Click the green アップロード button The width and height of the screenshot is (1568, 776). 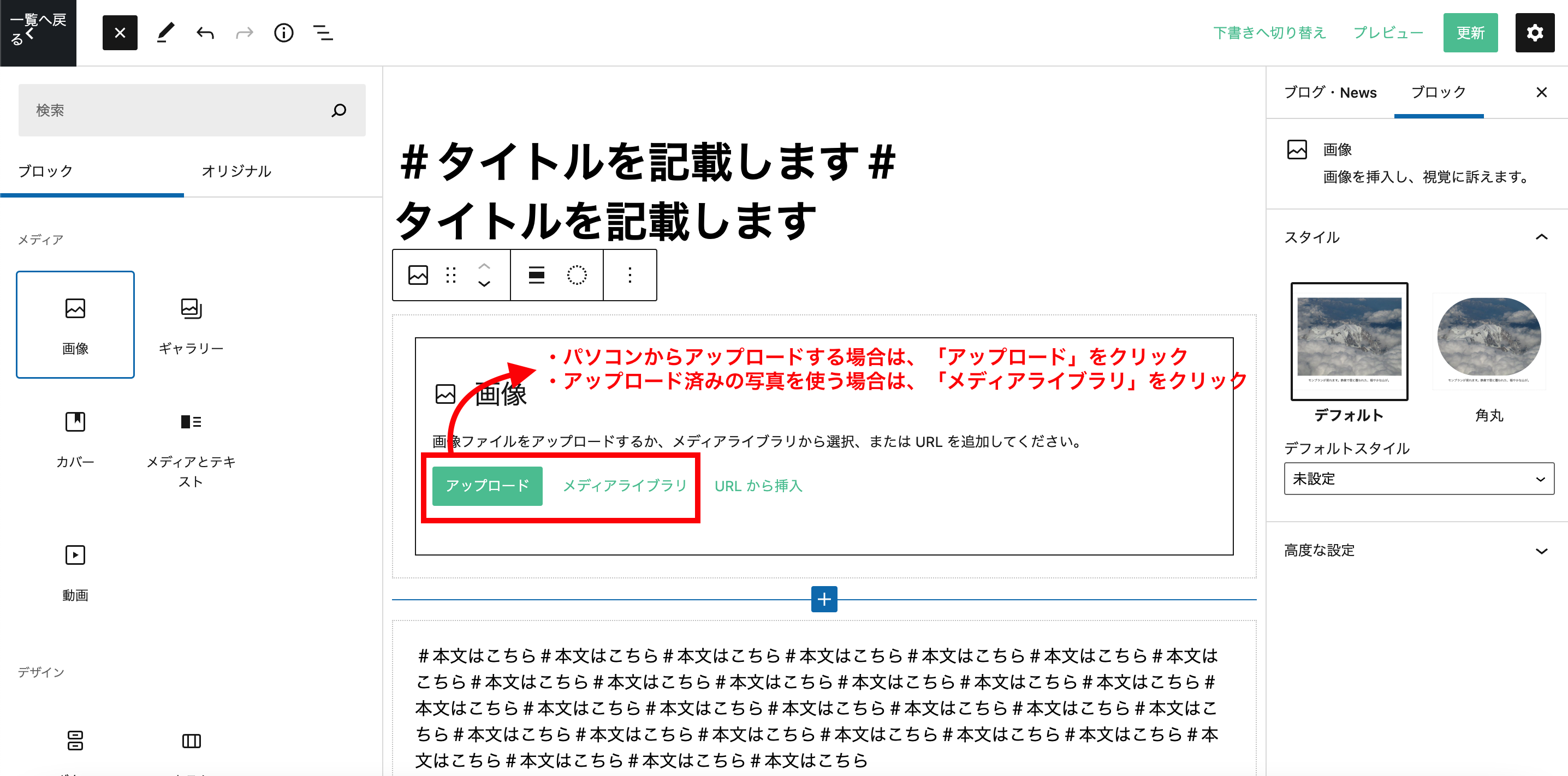pos(487,486)
